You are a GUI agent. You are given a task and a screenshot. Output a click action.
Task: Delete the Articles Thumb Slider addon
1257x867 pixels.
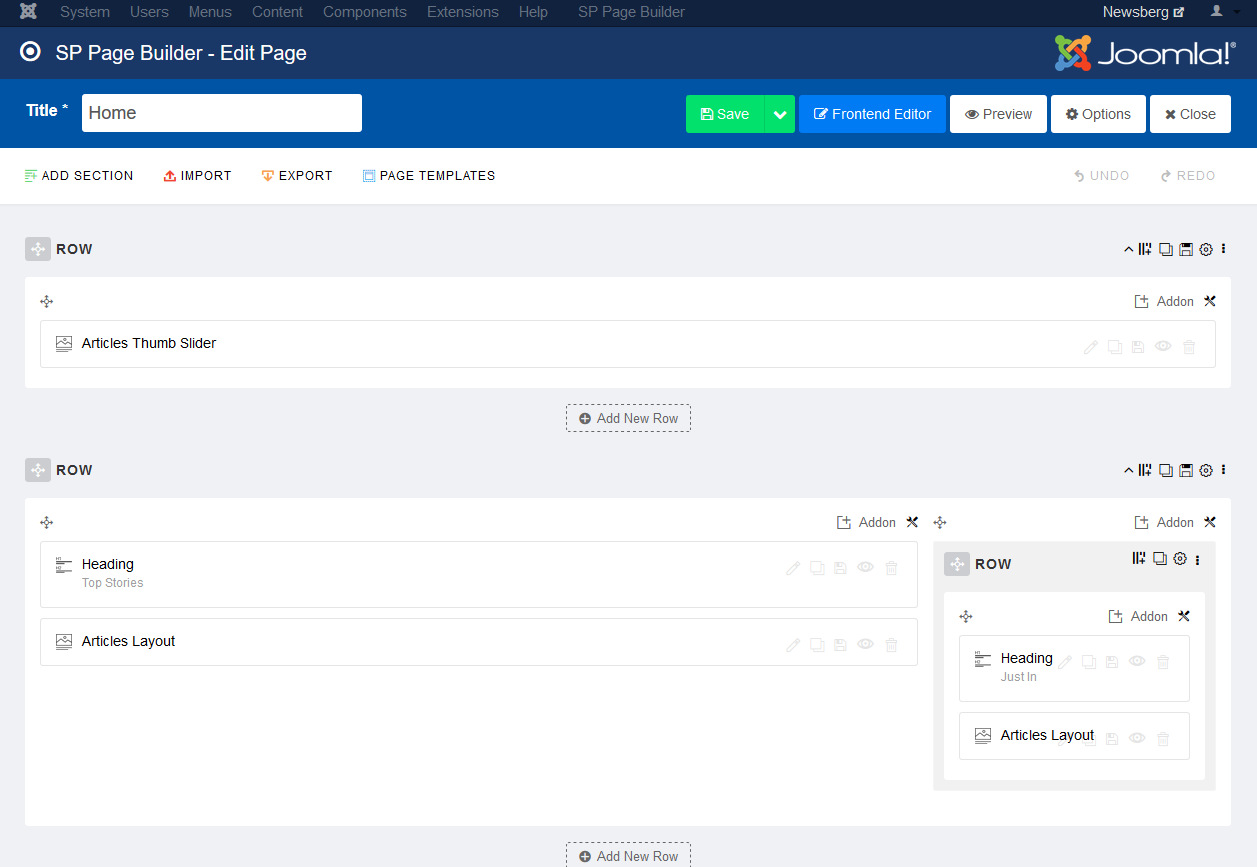[1189, 347]
